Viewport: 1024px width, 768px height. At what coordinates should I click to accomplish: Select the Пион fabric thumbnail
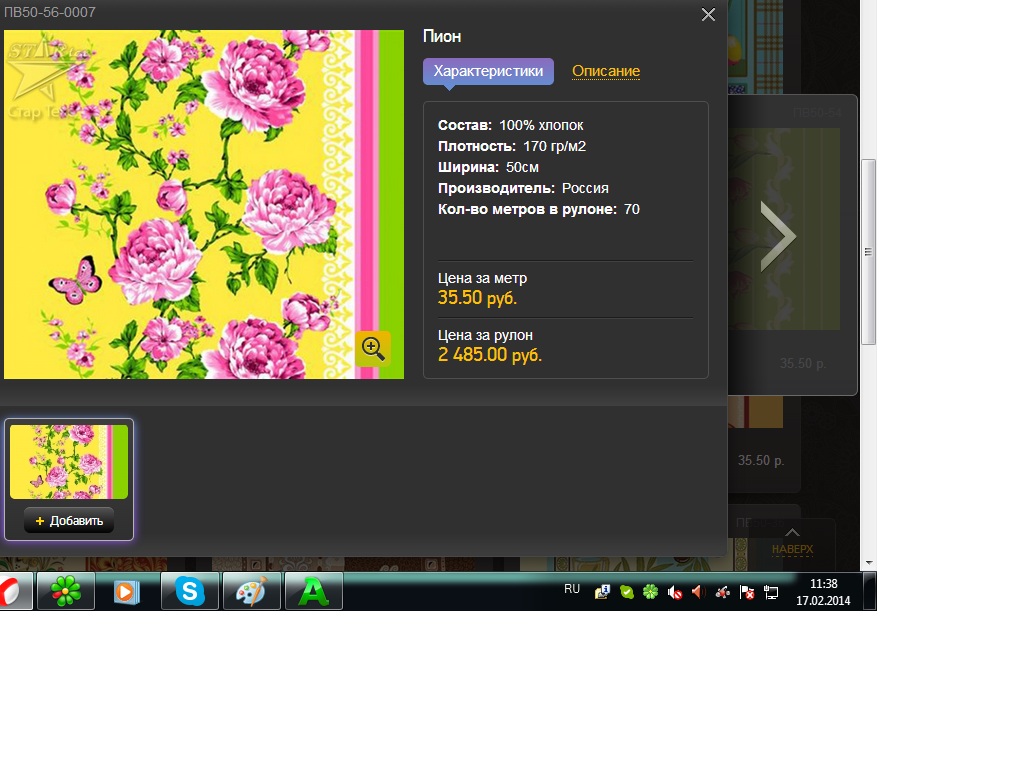tap(69, 462)
